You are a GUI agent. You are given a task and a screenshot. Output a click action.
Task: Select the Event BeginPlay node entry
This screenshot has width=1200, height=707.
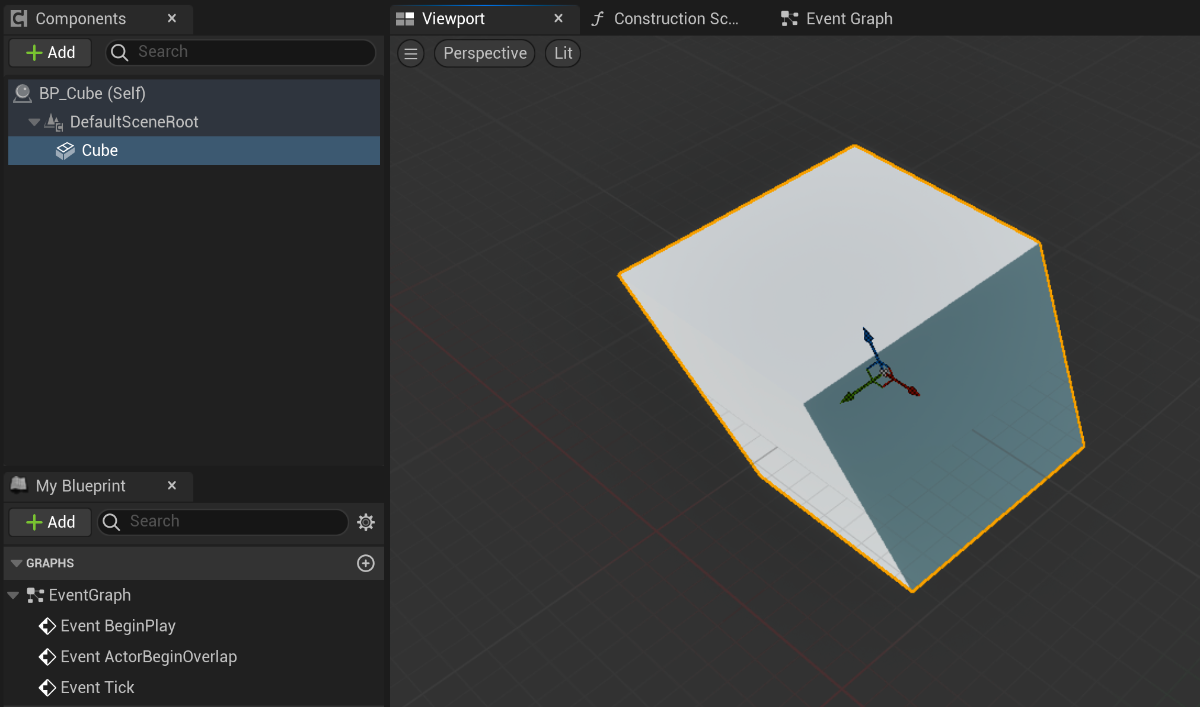click(117, 626)
